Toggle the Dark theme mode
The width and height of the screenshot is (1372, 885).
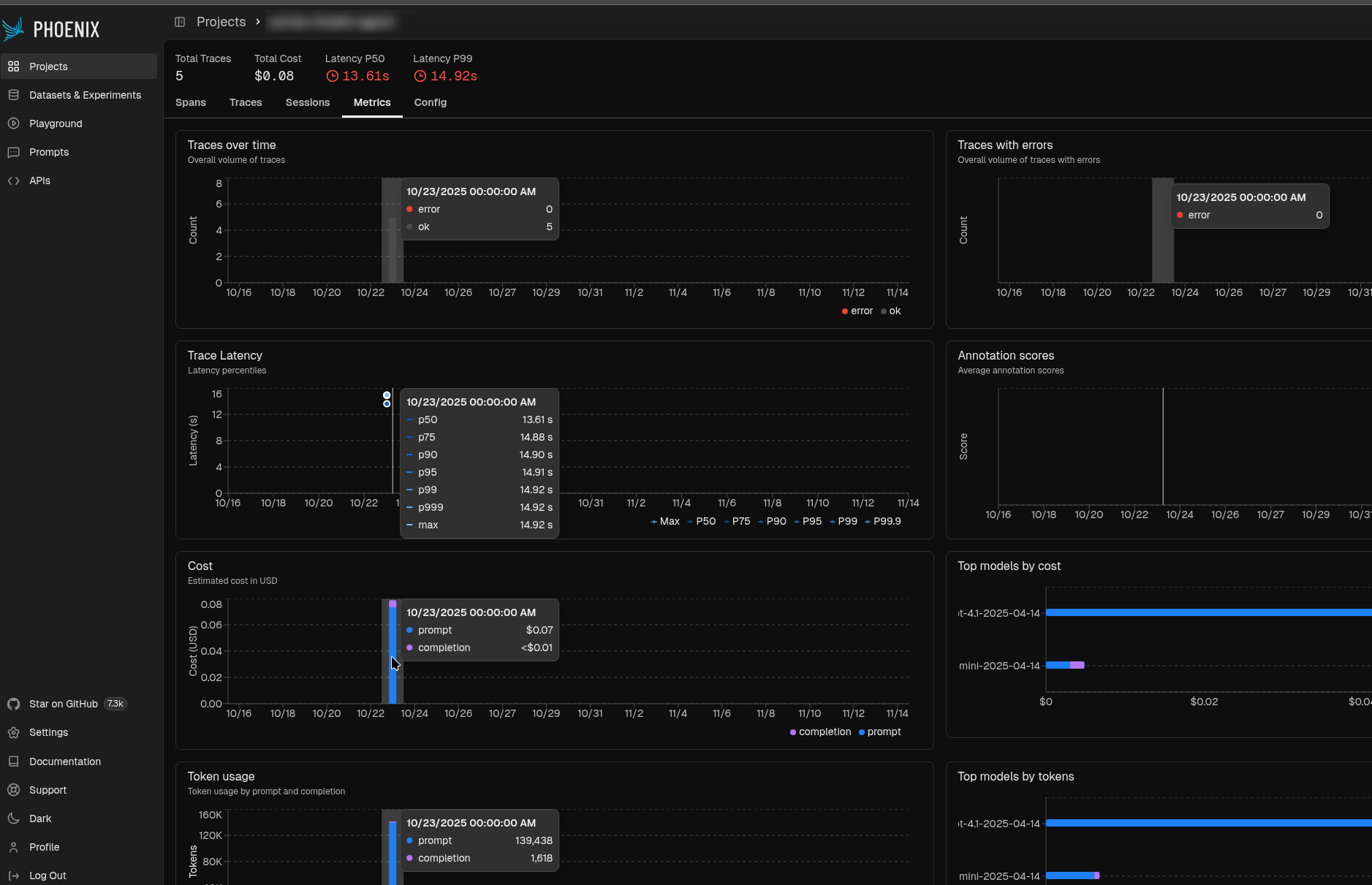click(40, 818)
